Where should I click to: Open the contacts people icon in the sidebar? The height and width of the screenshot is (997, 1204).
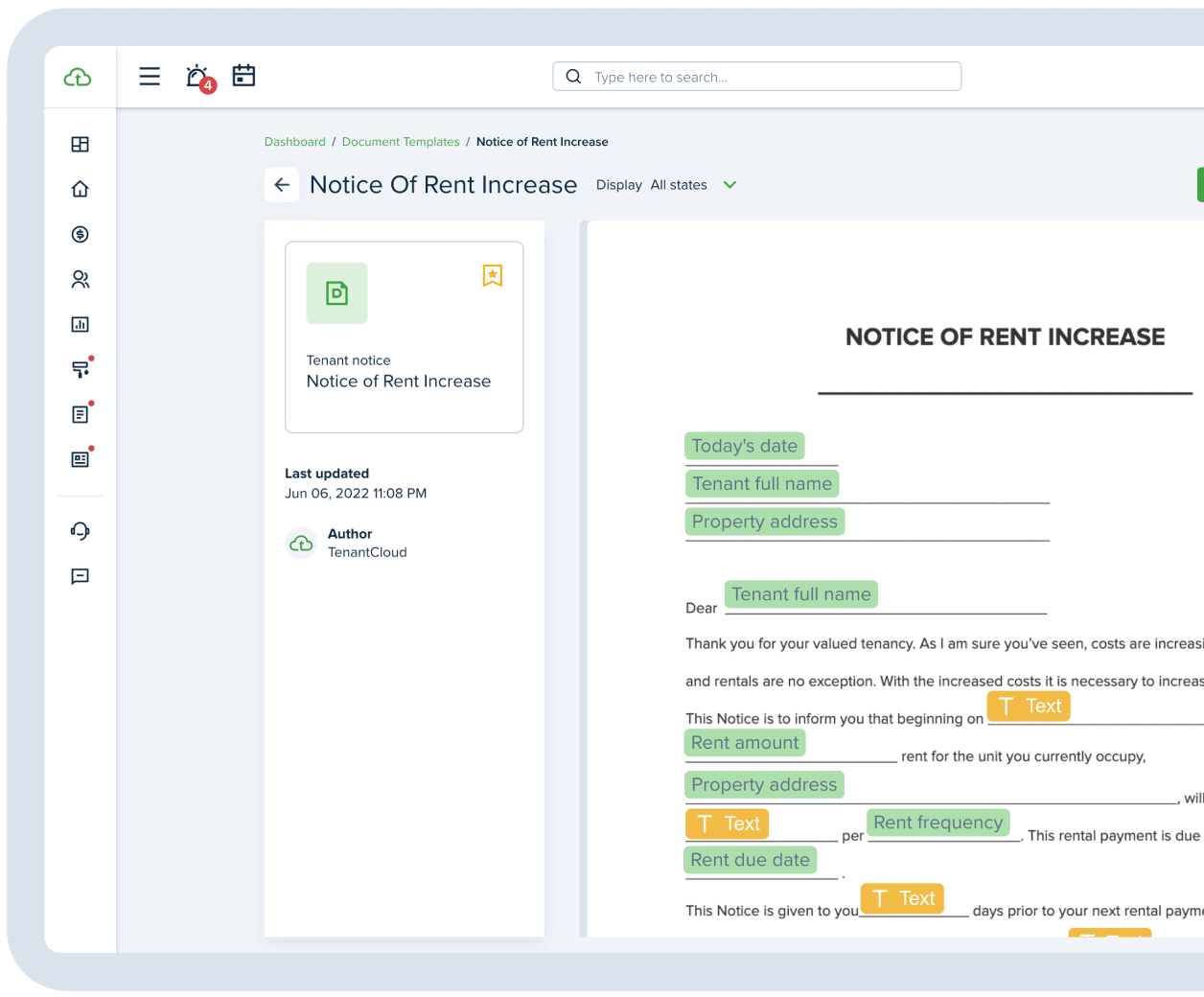click(x=80, y=279)
